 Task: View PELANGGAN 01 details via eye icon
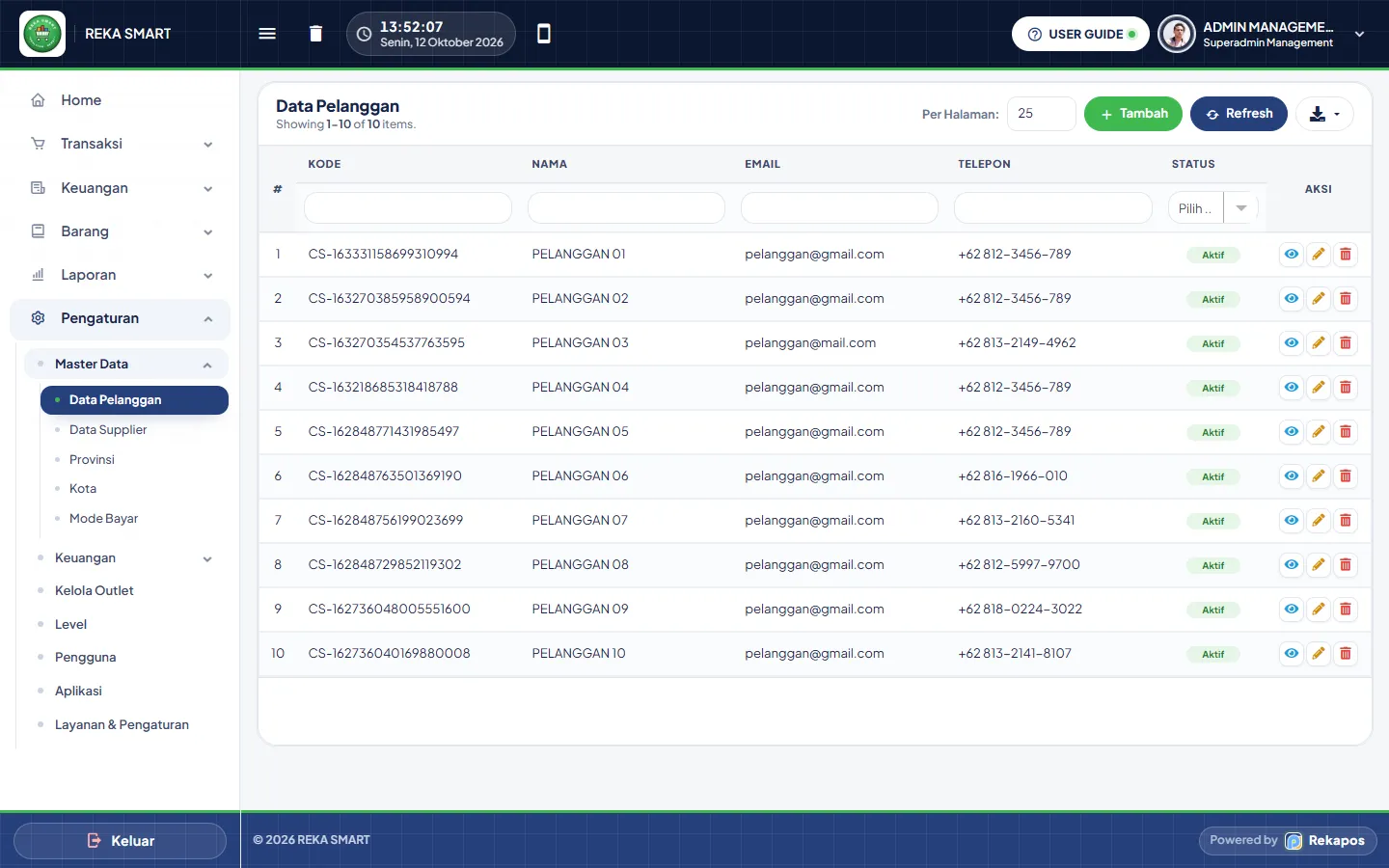point(1292,255)
